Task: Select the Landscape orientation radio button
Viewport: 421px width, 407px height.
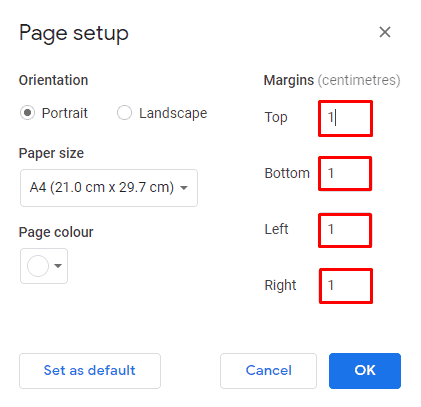Action: 124,113
